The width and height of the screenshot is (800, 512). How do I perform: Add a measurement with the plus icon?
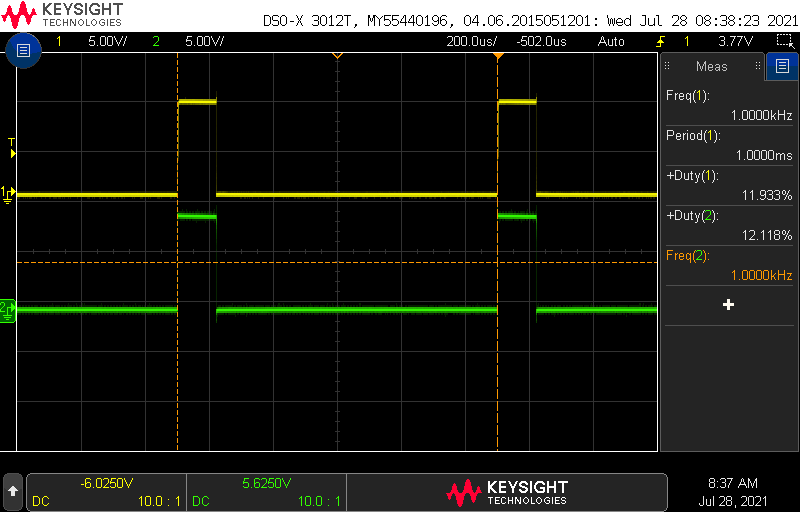pyautogui.click(x=728, y=304)
